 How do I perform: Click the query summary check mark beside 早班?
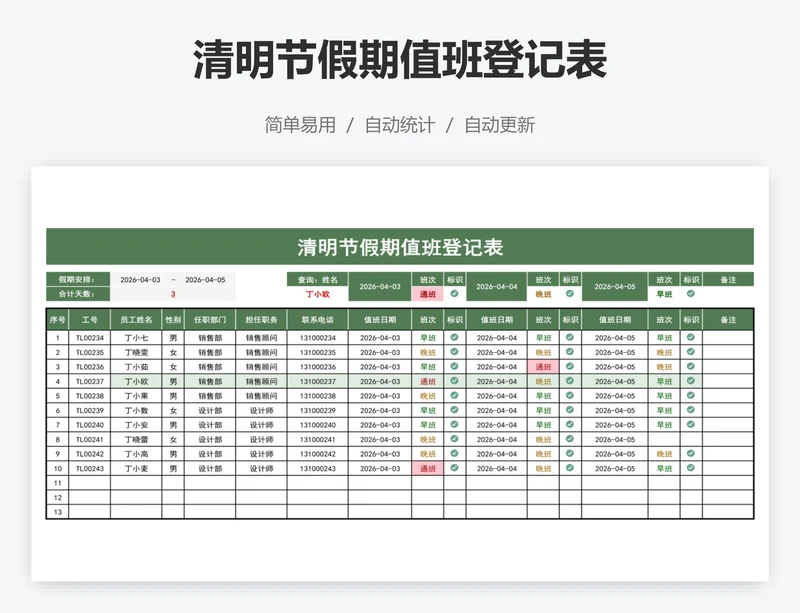[690, 294]
